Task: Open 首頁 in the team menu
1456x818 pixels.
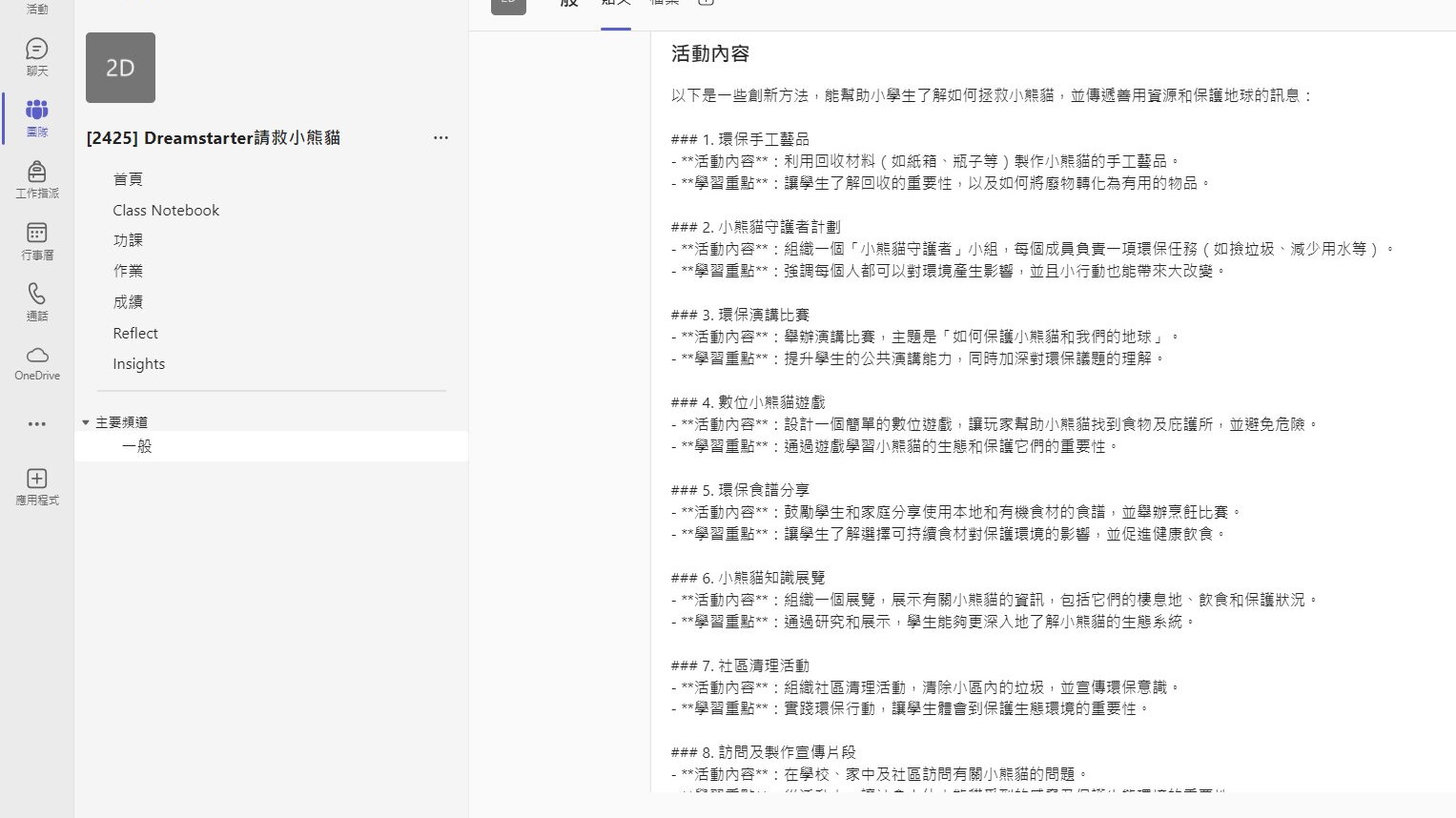Action: pos(128,179)
